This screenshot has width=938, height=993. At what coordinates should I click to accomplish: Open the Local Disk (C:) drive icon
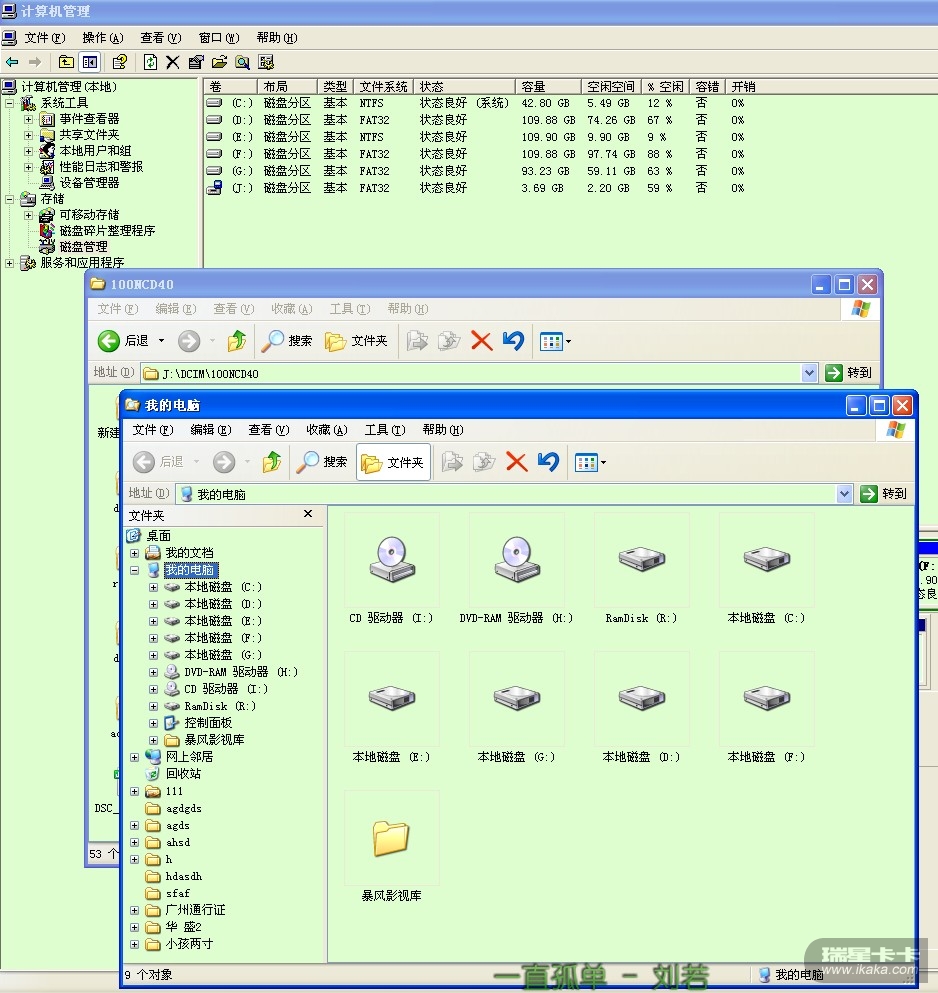point(765,561)
